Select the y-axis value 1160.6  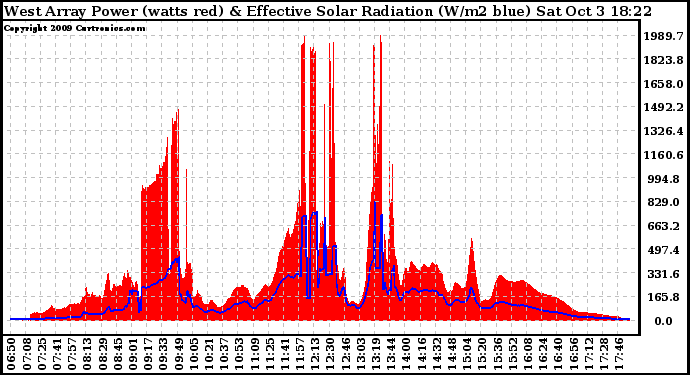pyautogui.click(x=664, y=155)
